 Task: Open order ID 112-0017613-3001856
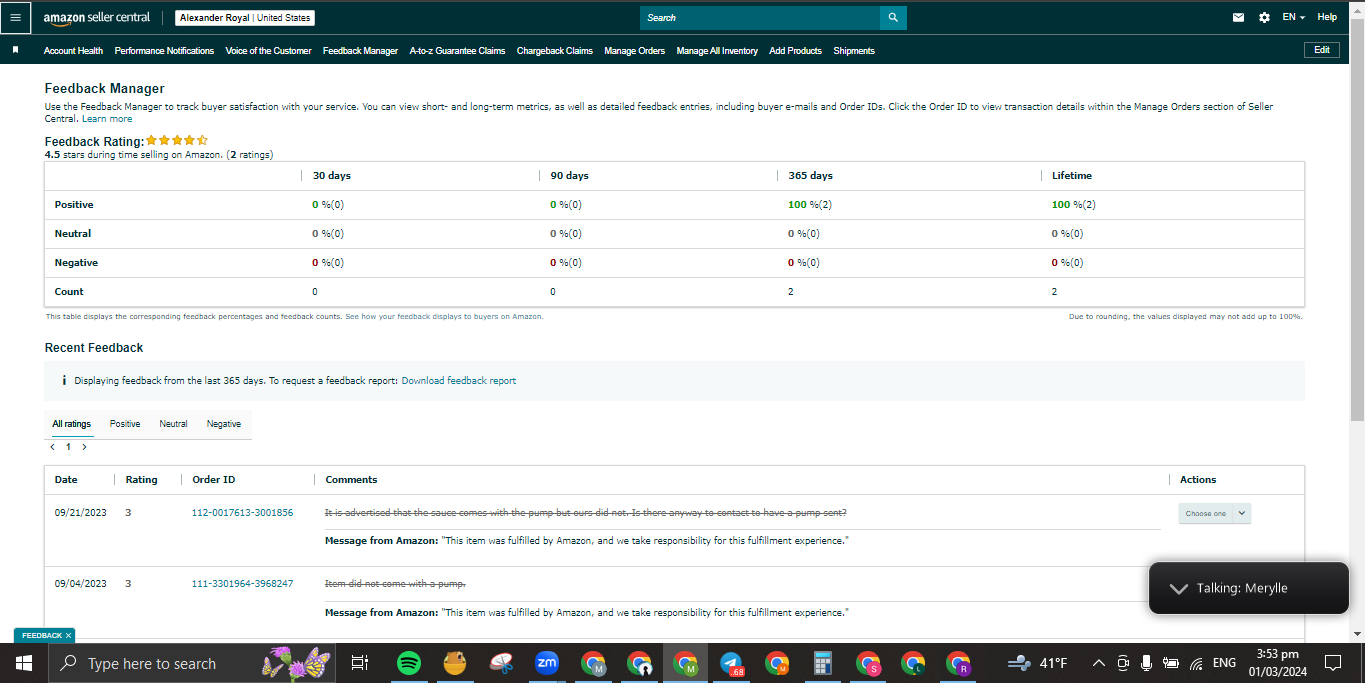pos(242,513)
